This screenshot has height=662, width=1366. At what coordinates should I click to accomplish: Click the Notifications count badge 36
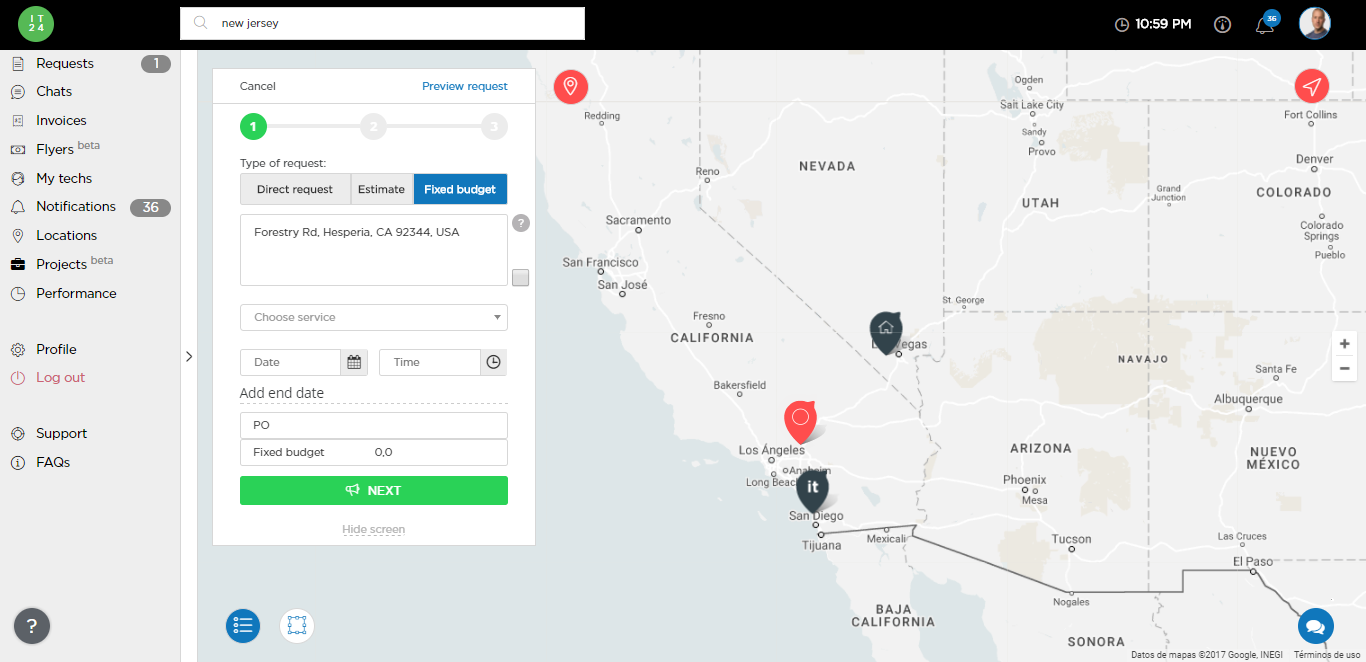click(150, 208)
